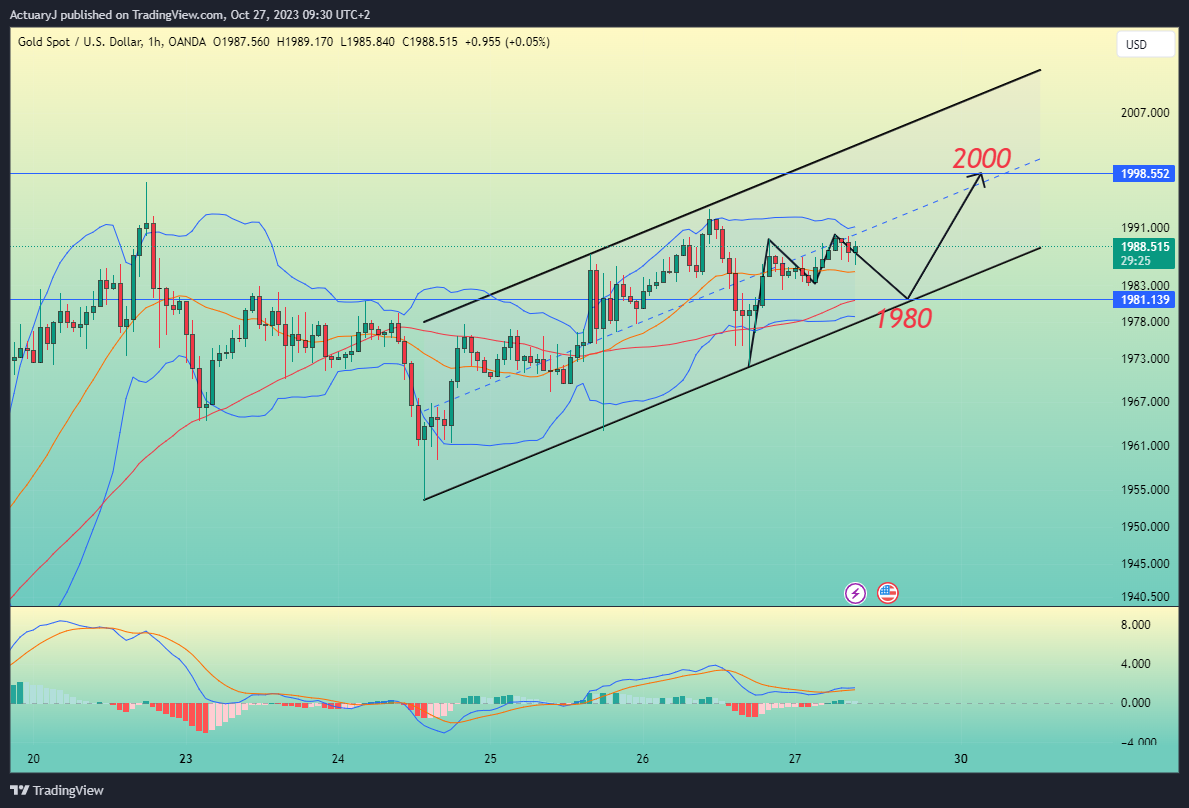The height and width of the screenshot is (808, 1189).
Task: Click the 1950.000 price axis value
Action: (x=1145, y=526)
